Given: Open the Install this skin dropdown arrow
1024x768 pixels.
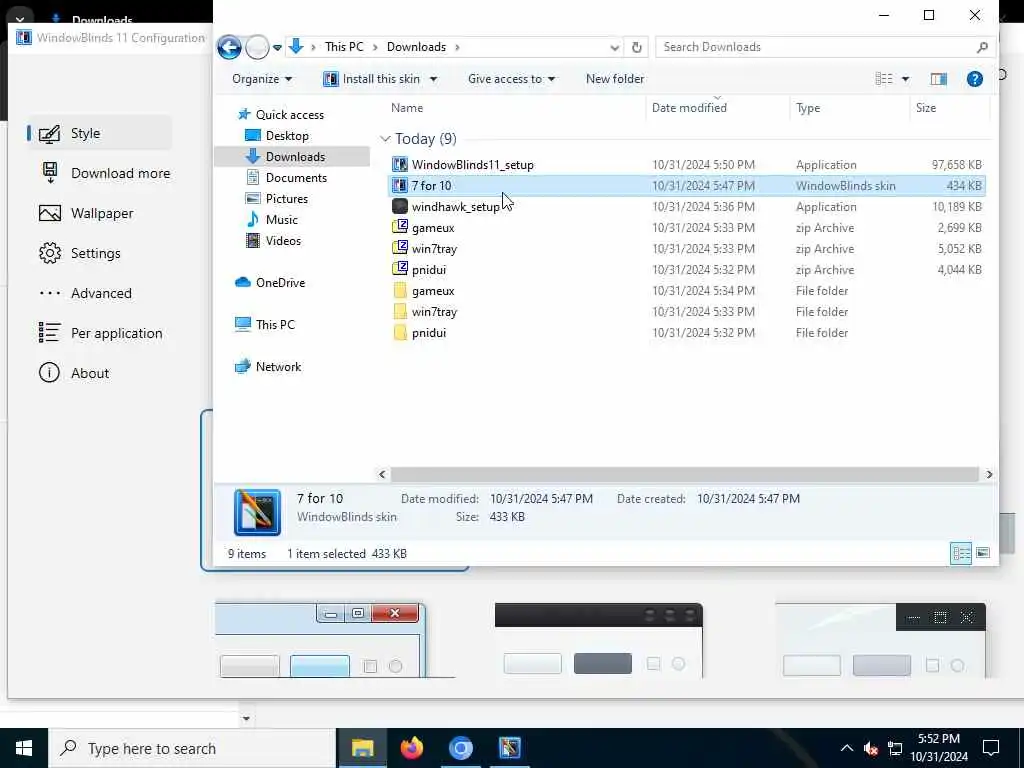Looking at the screenshot, I should point(433,79).
